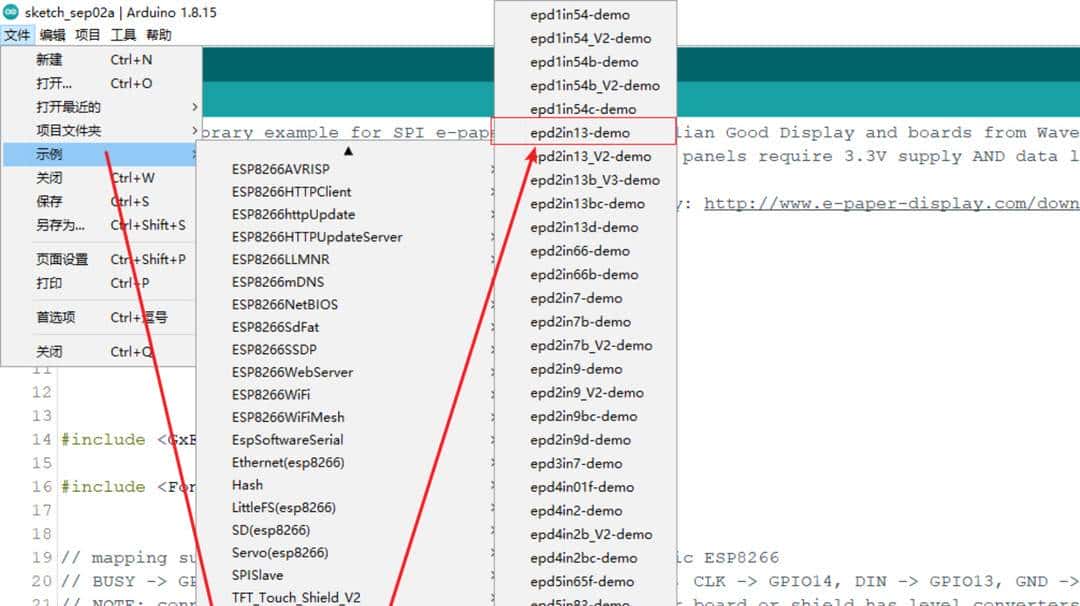Click 页面设置 menu entry
1080x606 pixels.
(62, 259)
